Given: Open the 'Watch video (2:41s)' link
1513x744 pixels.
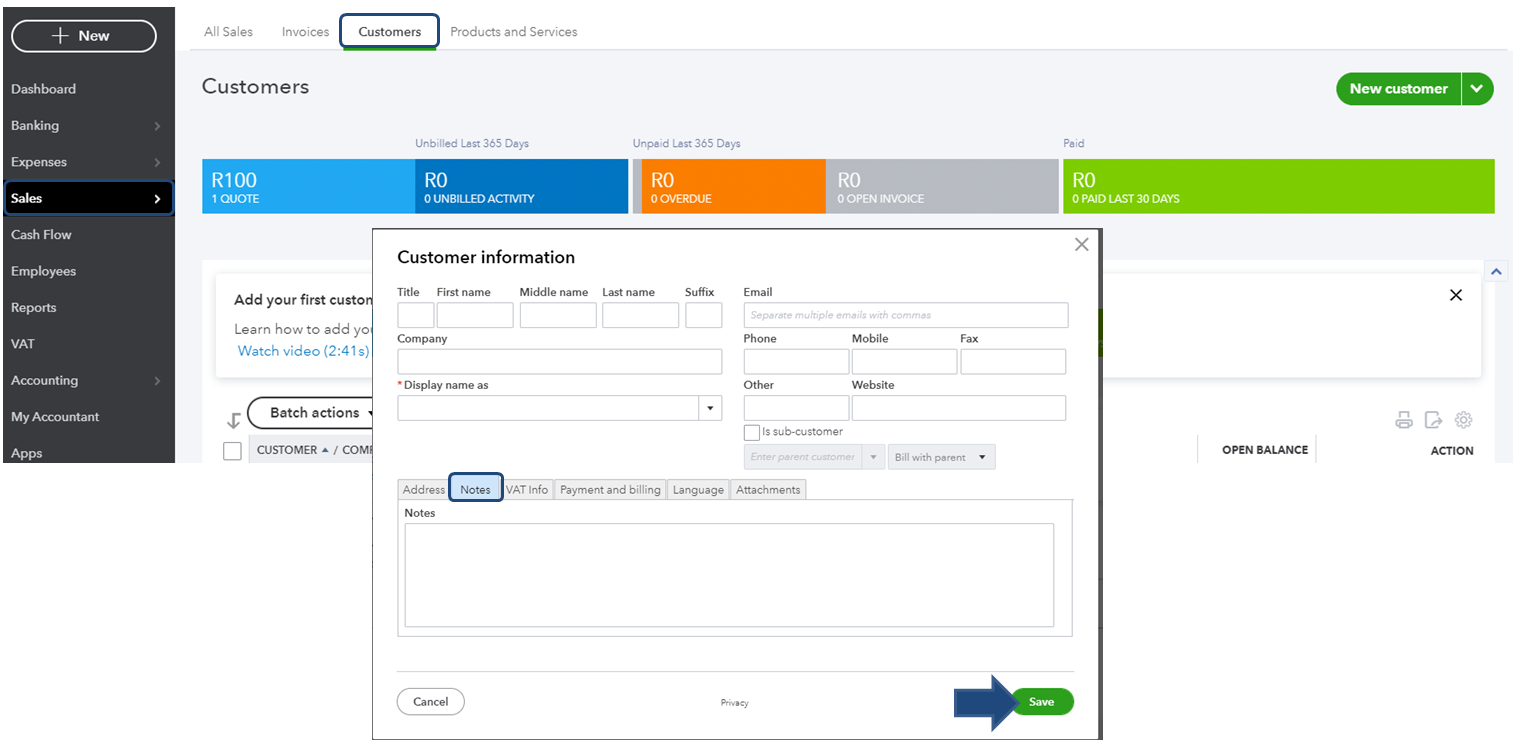Looking at the screenshot, I should 303,351.
